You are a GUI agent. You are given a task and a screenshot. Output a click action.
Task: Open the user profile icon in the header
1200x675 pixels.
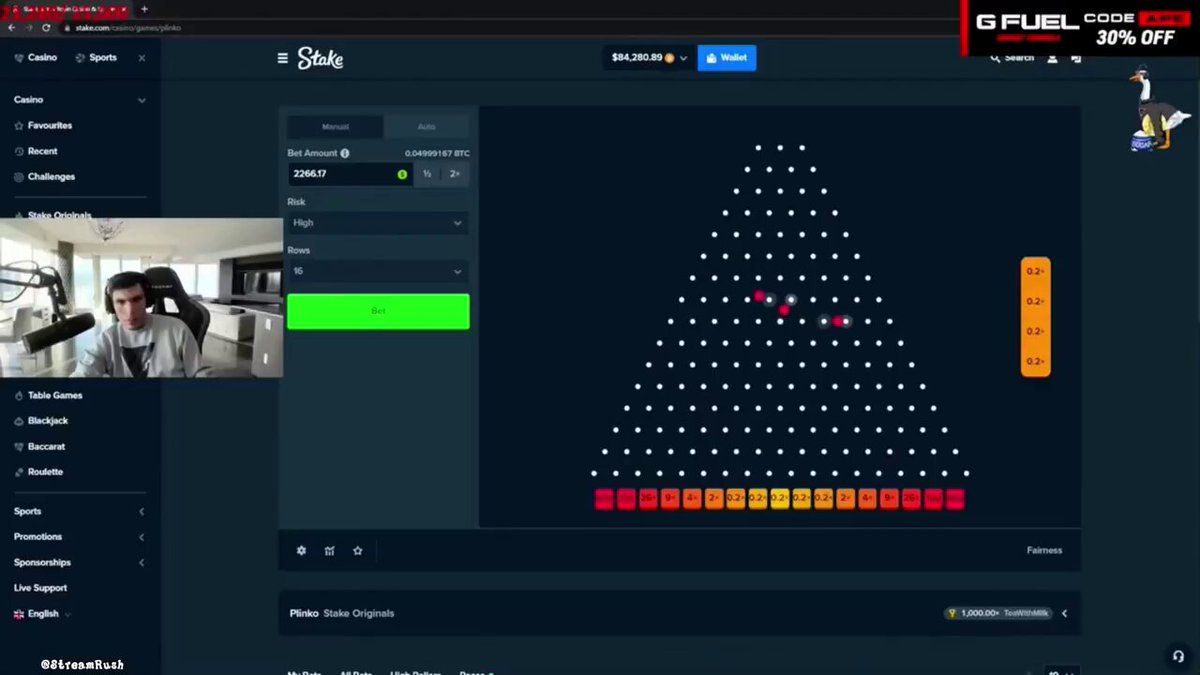1052,59
